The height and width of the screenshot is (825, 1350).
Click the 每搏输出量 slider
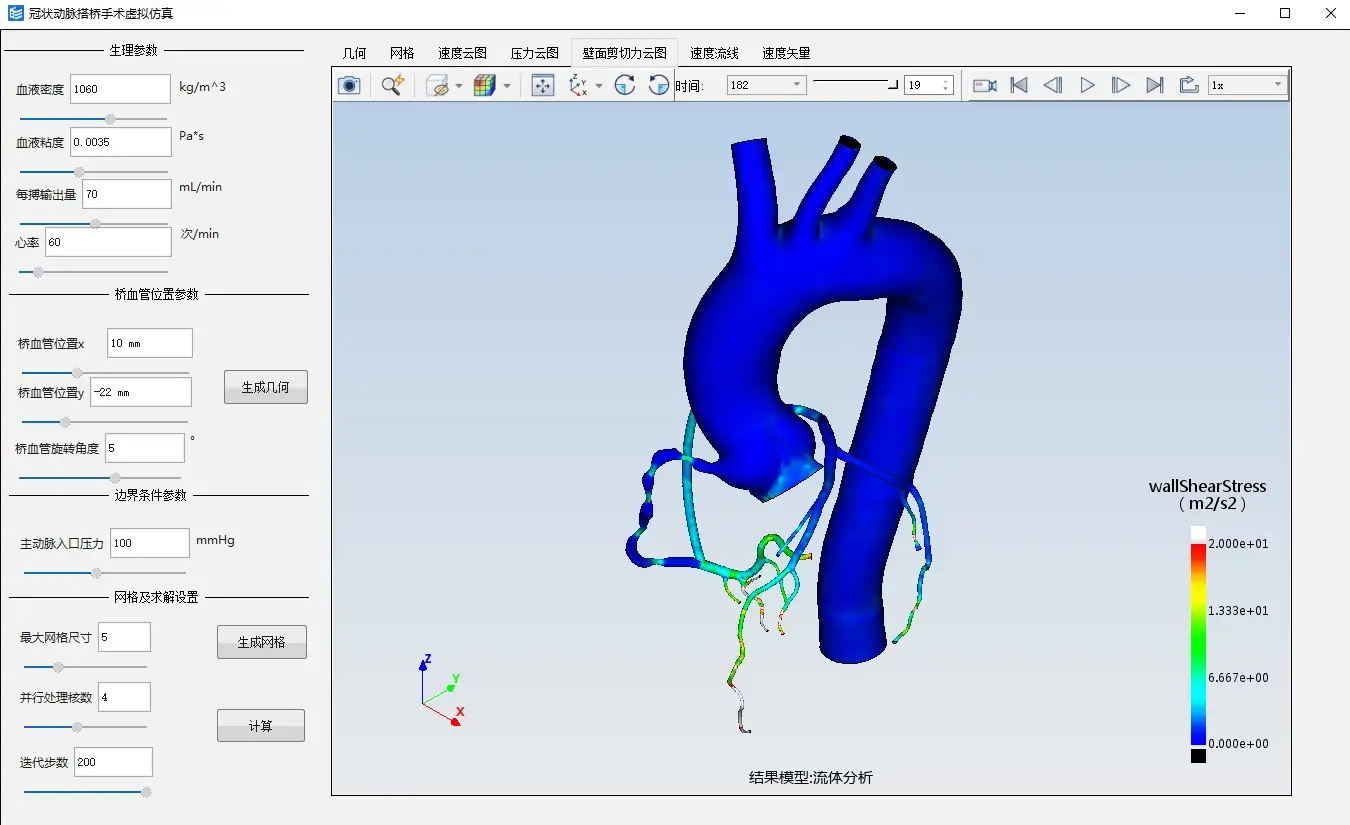[x=93, y=223]
